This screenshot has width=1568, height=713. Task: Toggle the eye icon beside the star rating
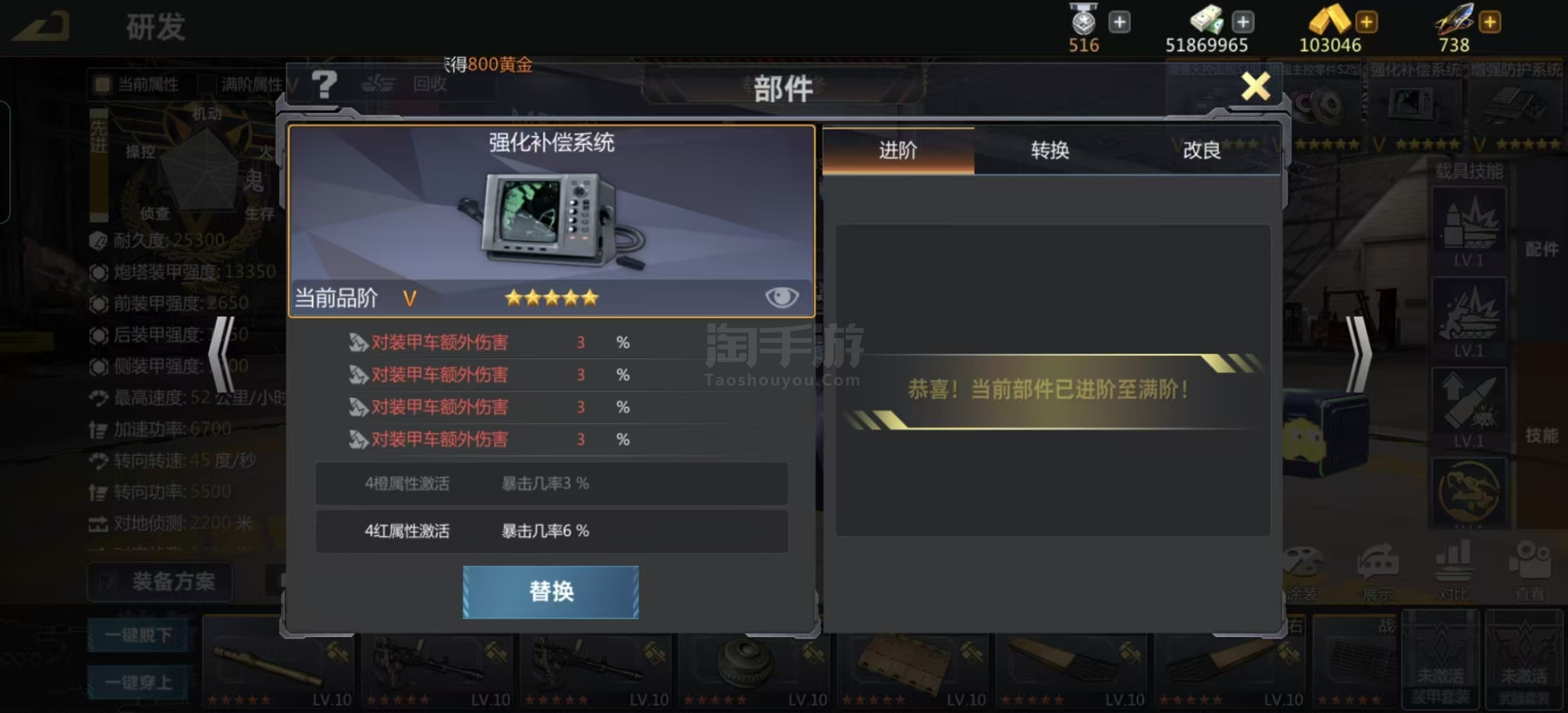pos(782,298)
